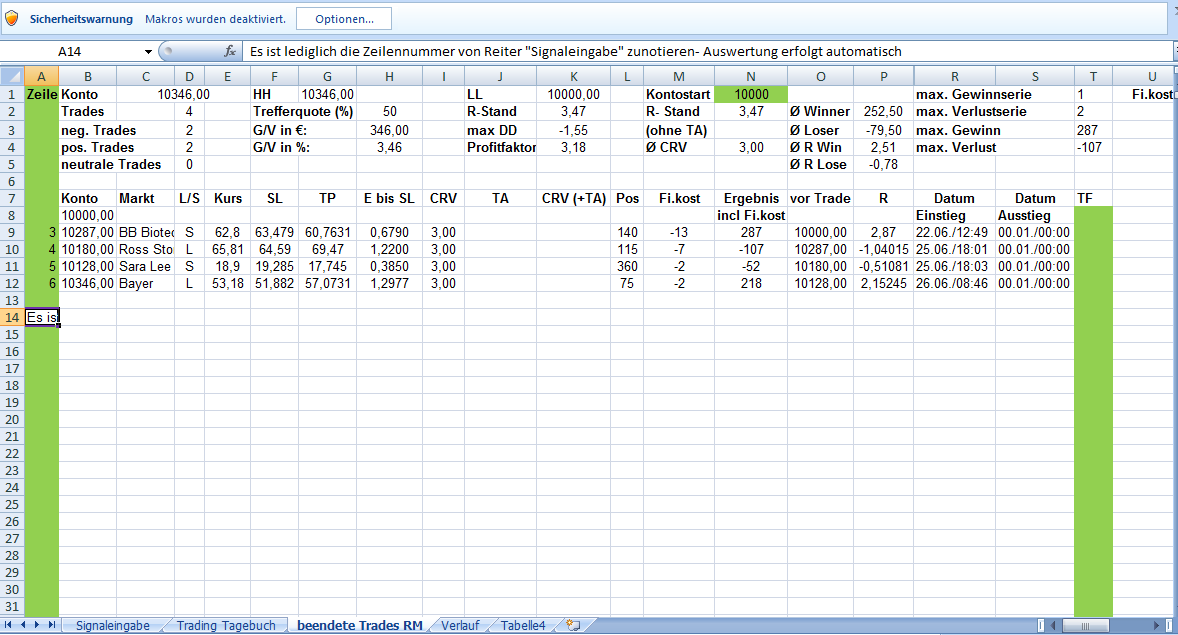Image resolution: width=1178 pixels, height=635 pixels.
Task: Jump to first sheet with navigation arrow
Action: [x=10, y=625]
